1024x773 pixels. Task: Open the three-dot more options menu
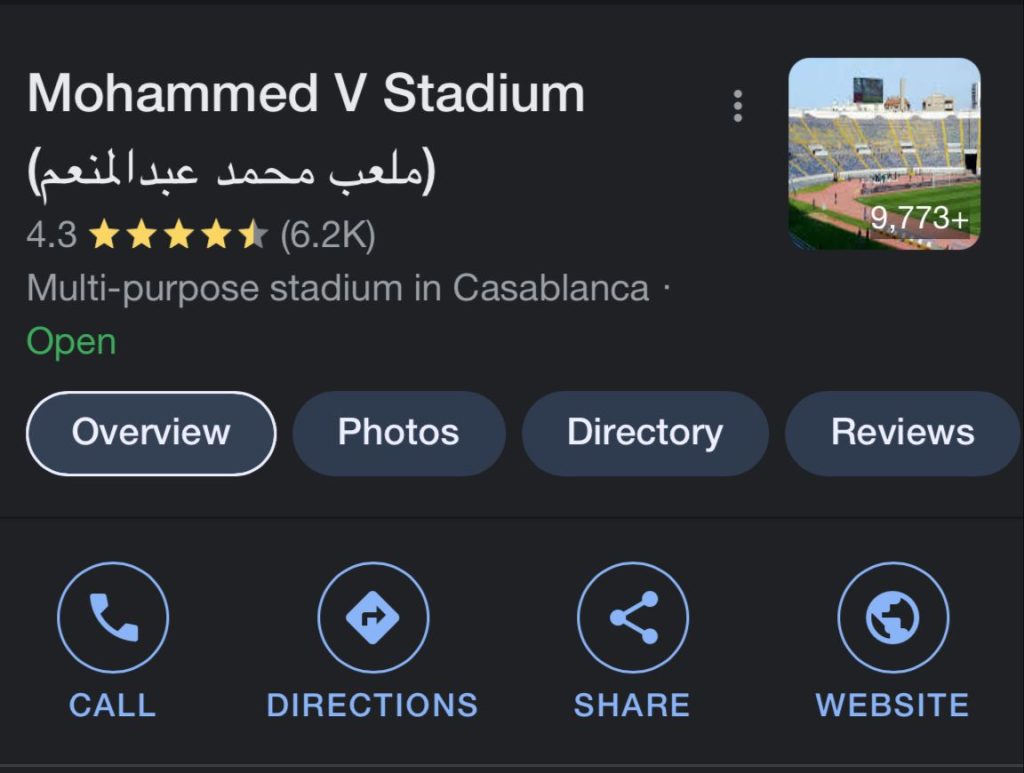738,106
